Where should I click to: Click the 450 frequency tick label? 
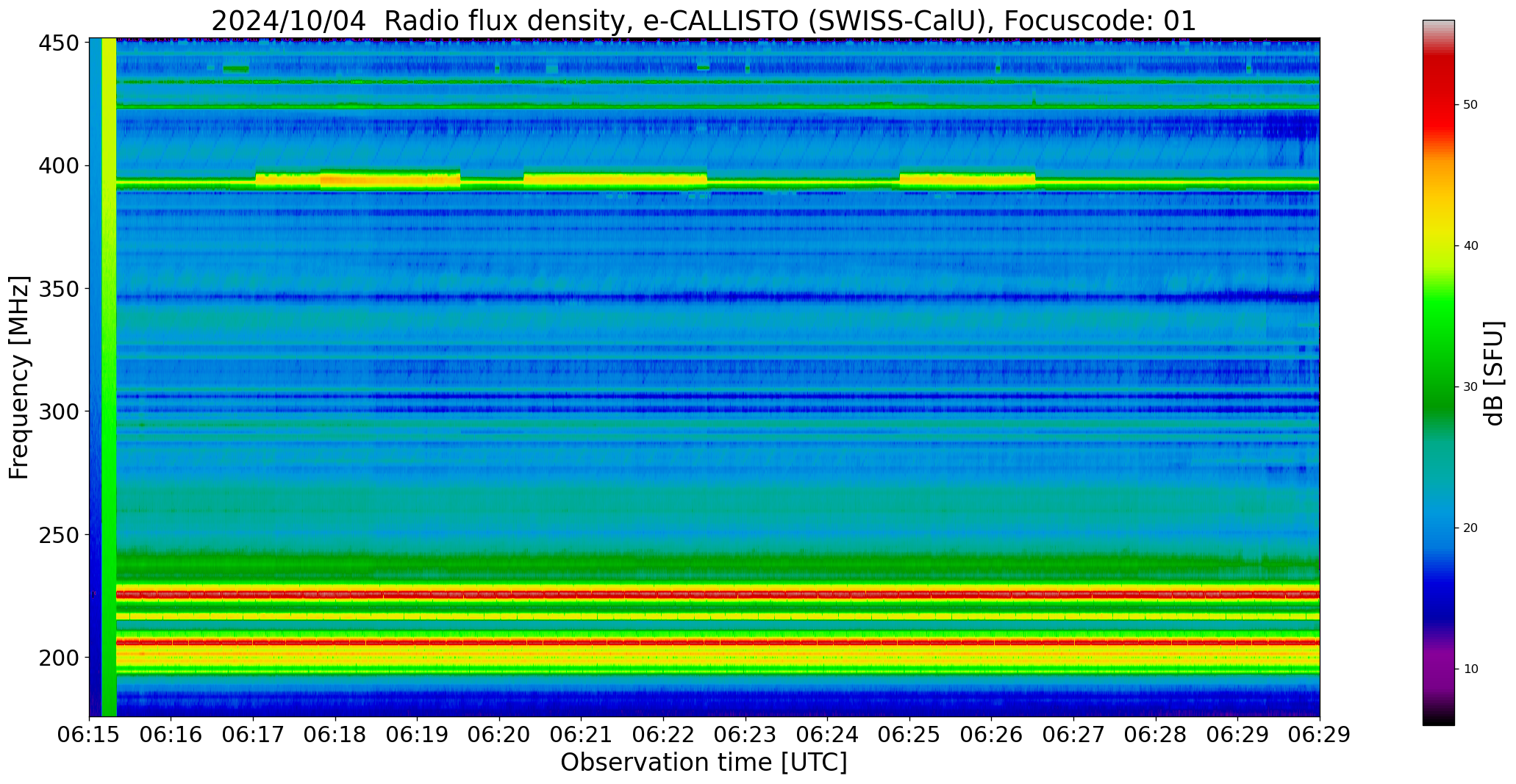coord(59,43)
